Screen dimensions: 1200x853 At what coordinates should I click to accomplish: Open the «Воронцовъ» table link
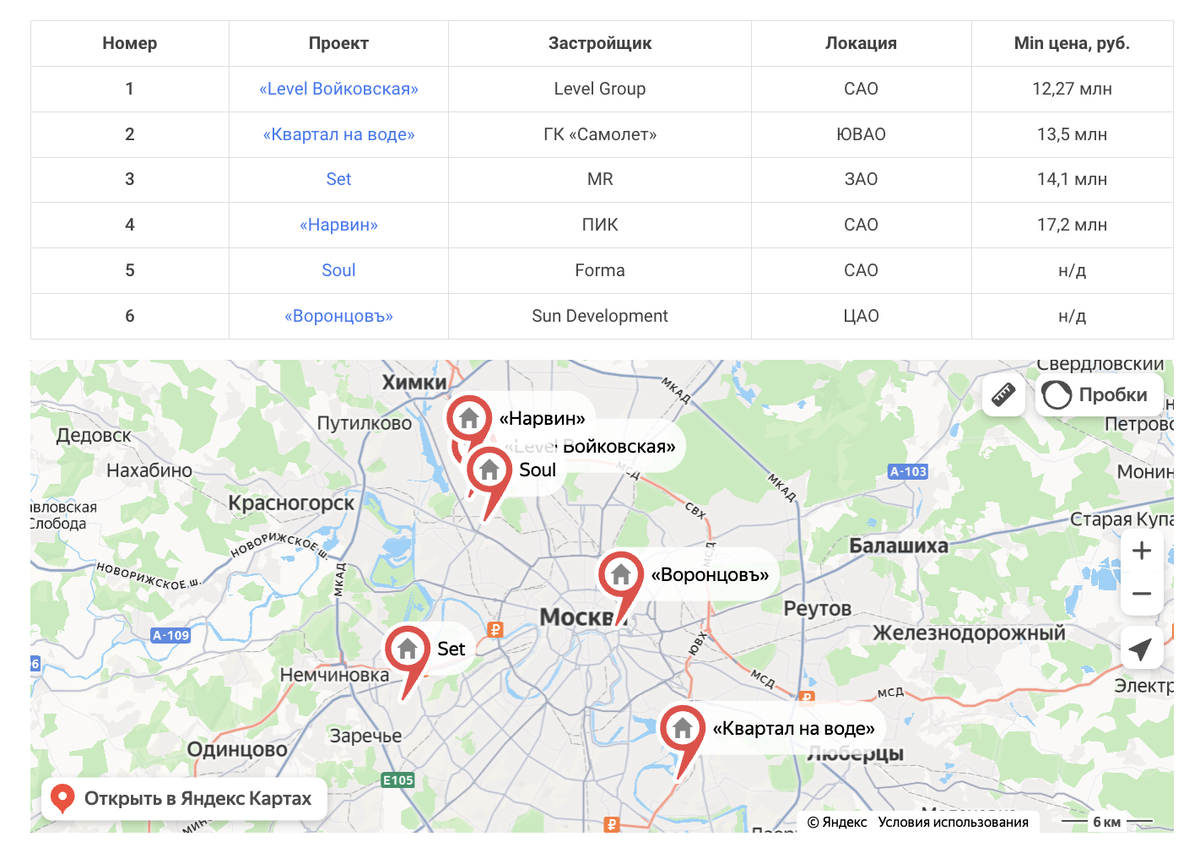pos(339,316)
